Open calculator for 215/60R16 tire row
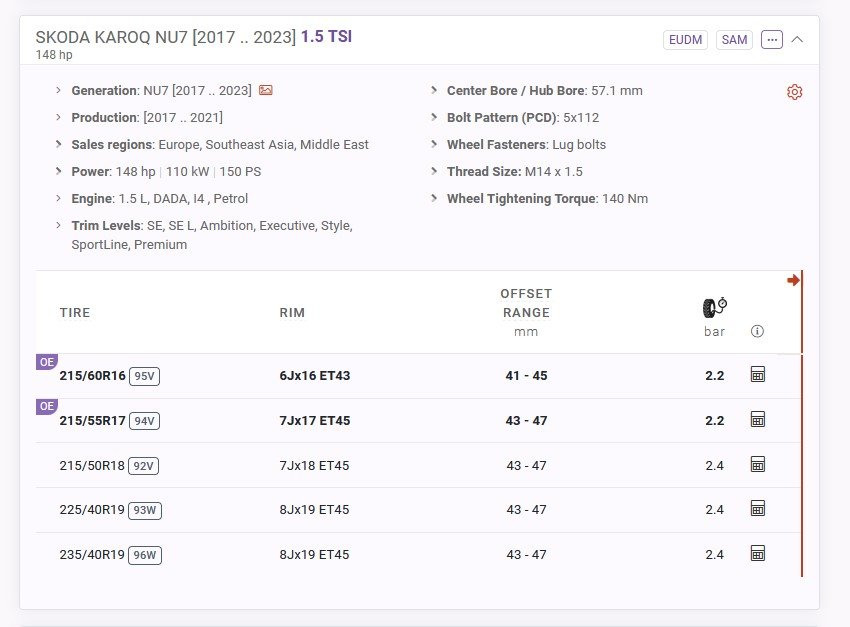Image resolution: width=850 pixels, height=627 pixels. tap(758, 374)
